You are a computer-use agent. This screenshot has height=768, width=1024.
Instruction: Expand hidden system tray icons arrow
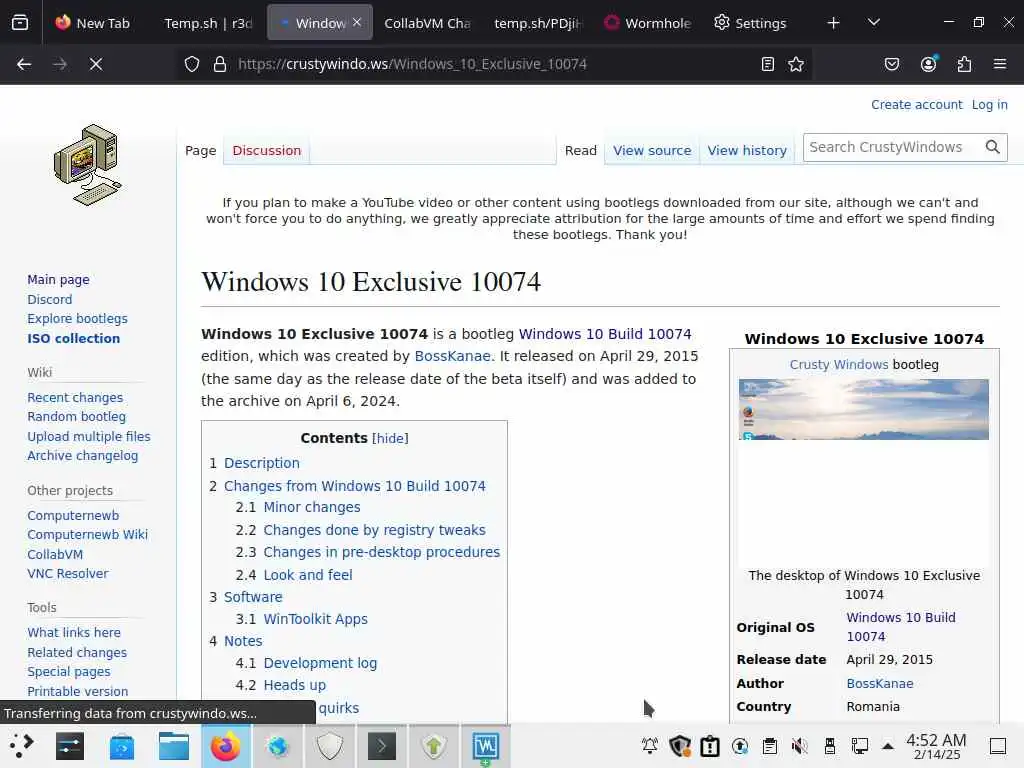(888, 746)
